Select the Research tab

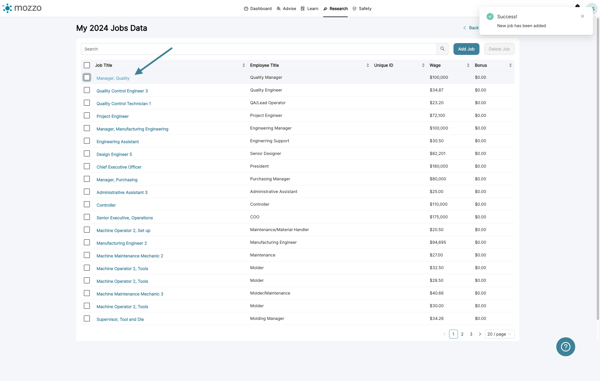pos(335,8)
